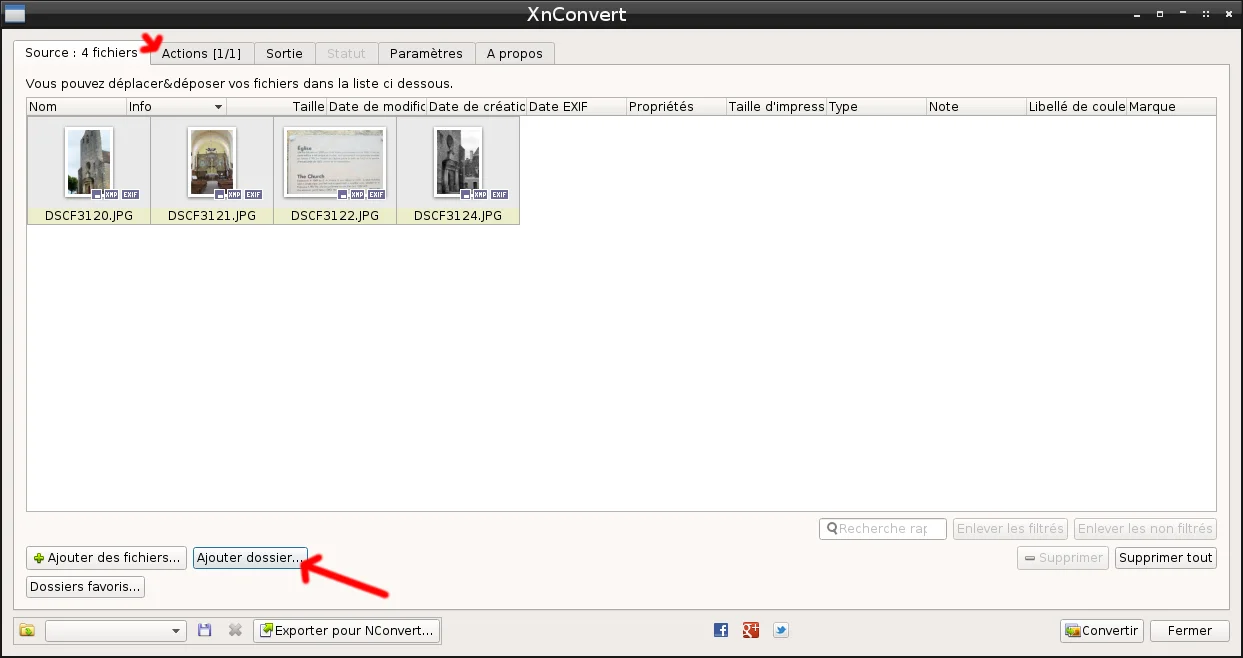The image size is (1243, 658).
Task: Open the A propos tab
Action: 514,54
